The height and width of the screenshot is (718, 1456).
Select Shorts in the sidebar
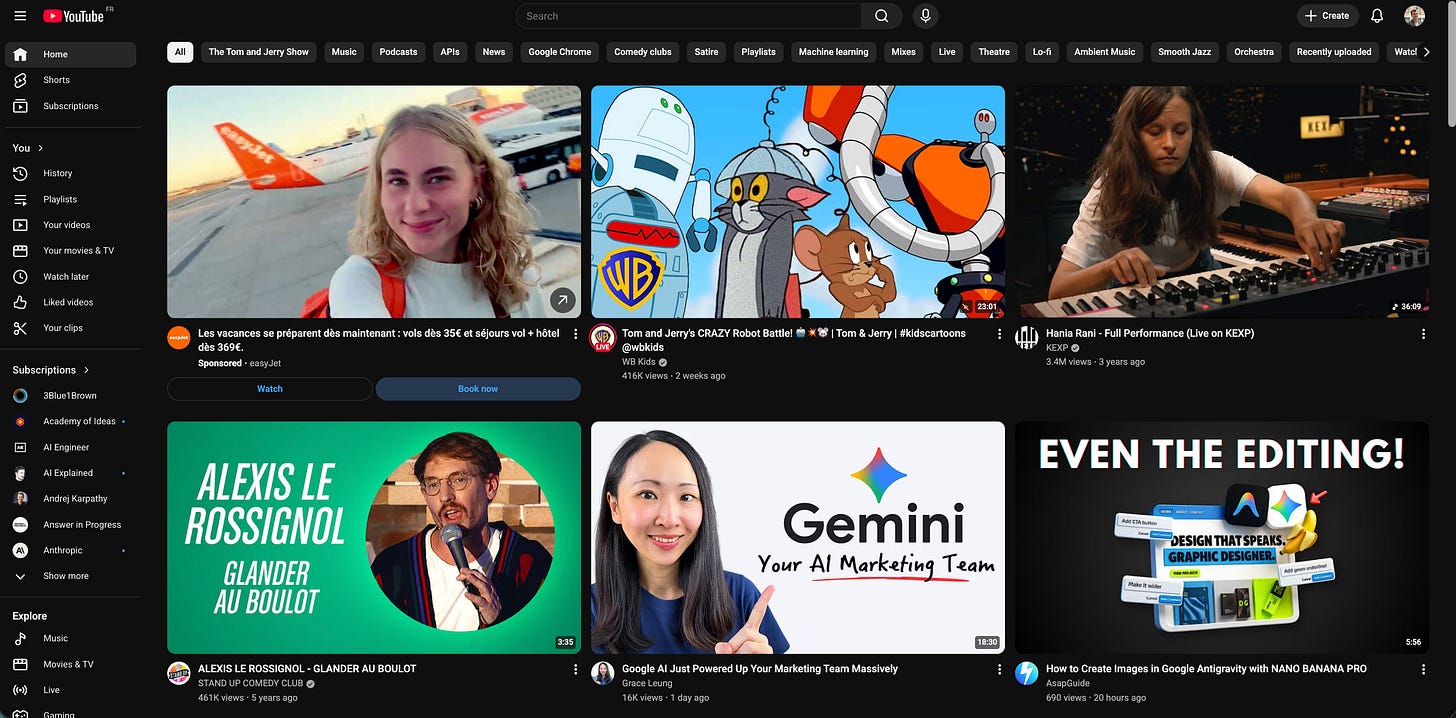click(x=55, y=79)
